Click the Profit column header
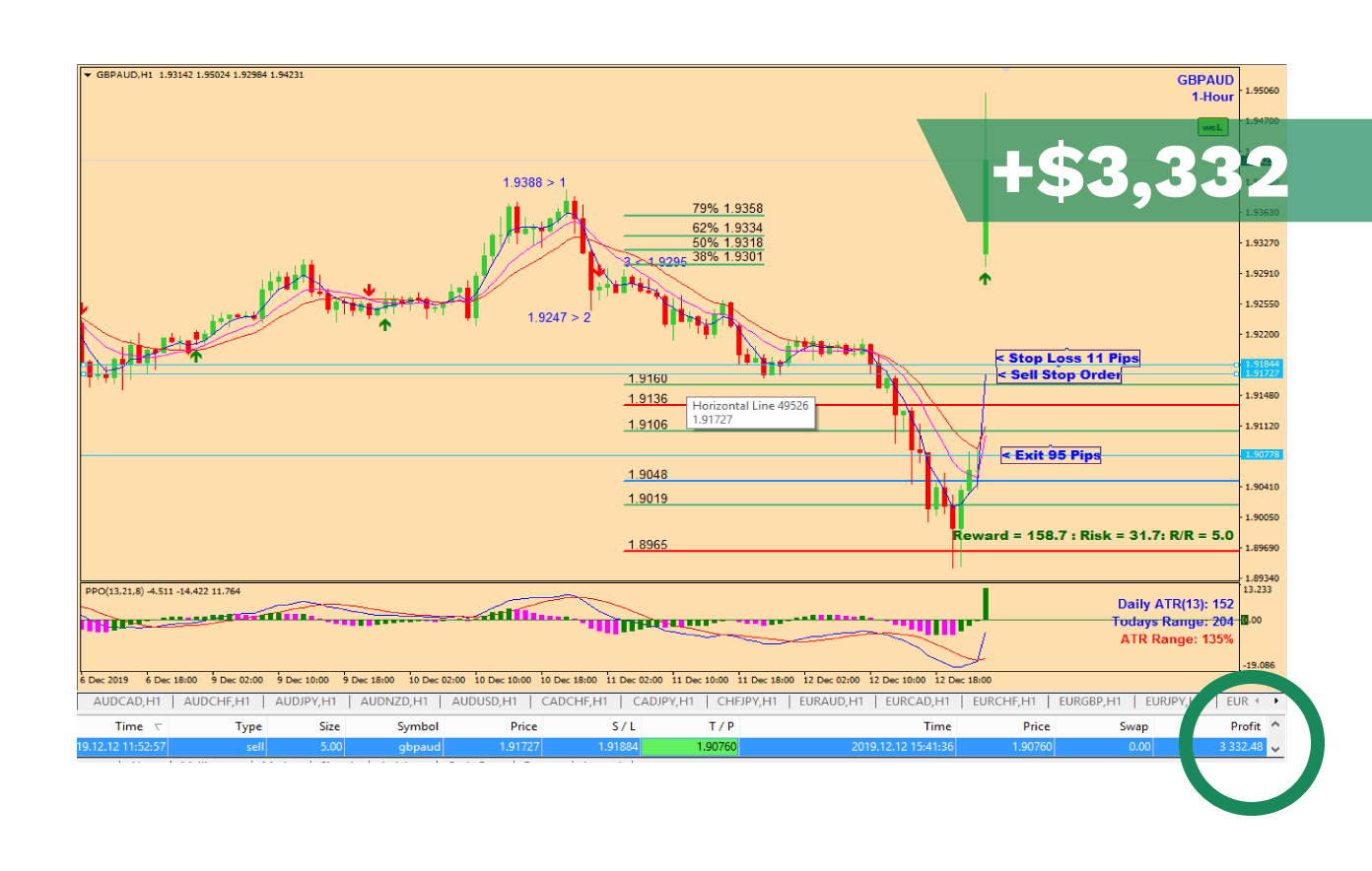The height and width of the screenshot is (871, 1372). [1246, 726]
